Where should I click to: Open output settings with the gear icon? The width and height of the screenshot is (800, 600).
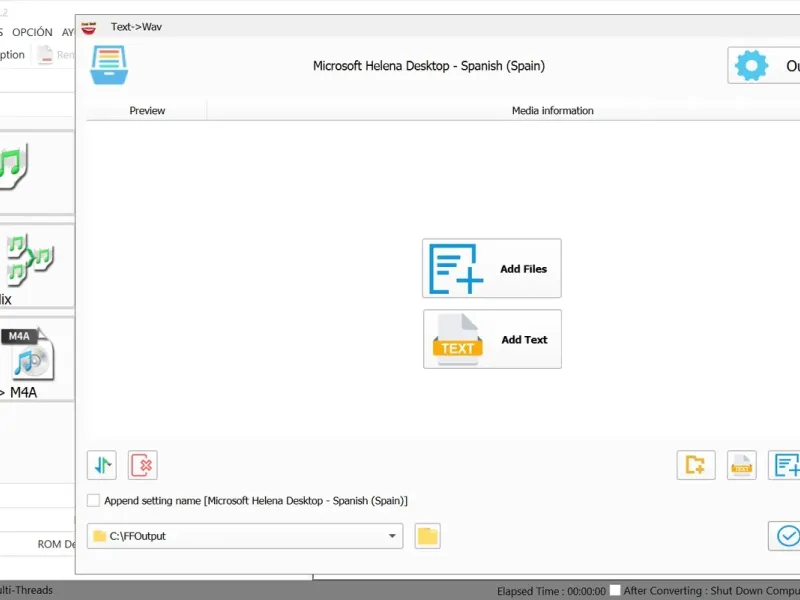pos(764,65)
